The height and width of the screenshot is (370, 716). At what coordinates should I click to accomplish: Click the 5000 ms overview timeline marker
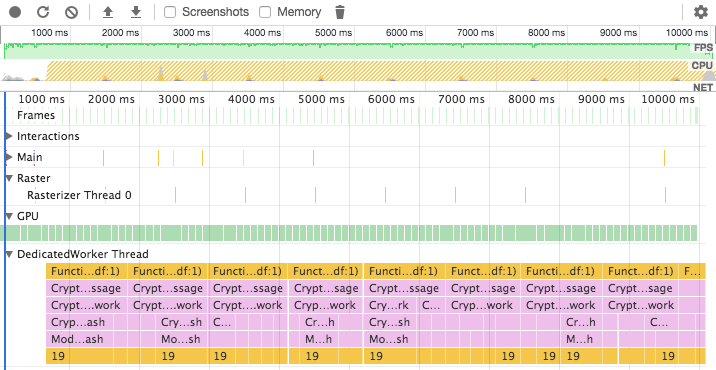click(333, 33)
